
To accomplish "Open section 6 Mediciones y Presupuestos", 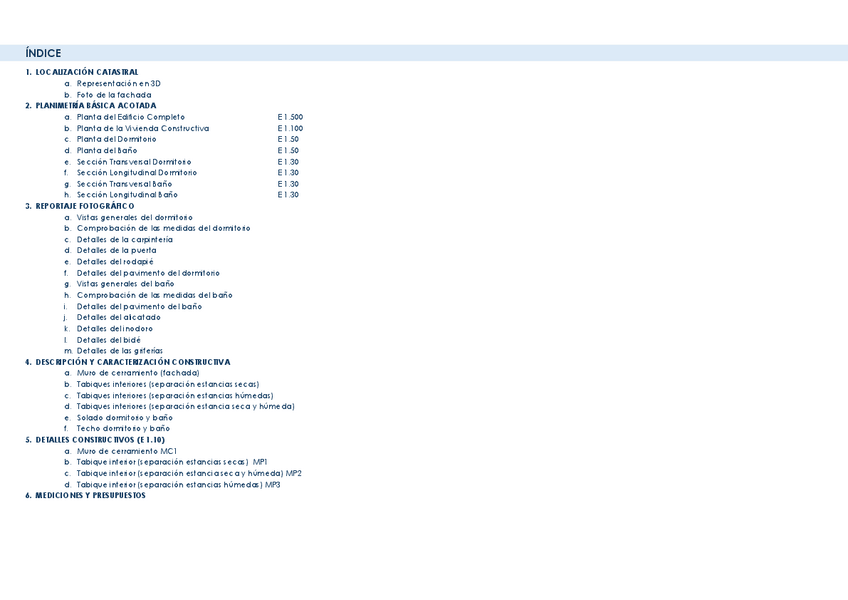I will 90,495.
